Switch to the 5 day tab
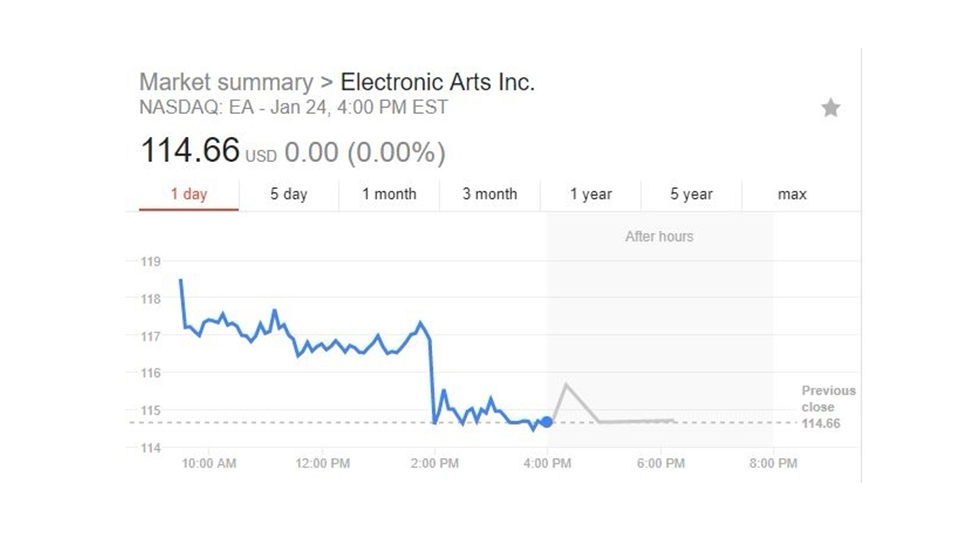 [x=289, y=194]
